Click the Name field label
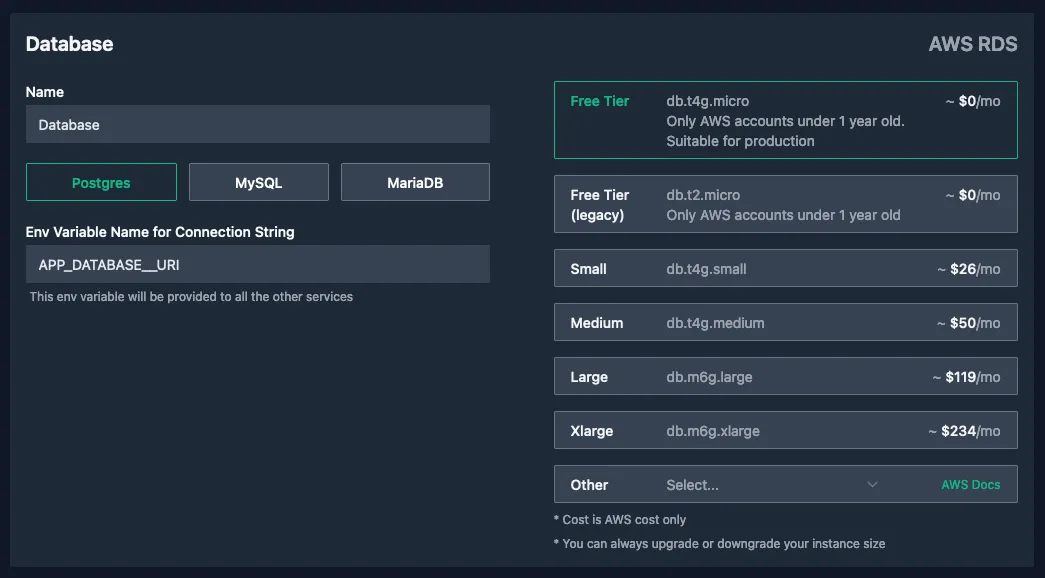Image resolution: width=1045 pixels, height=578 pixels. click(x=45, y=91)
